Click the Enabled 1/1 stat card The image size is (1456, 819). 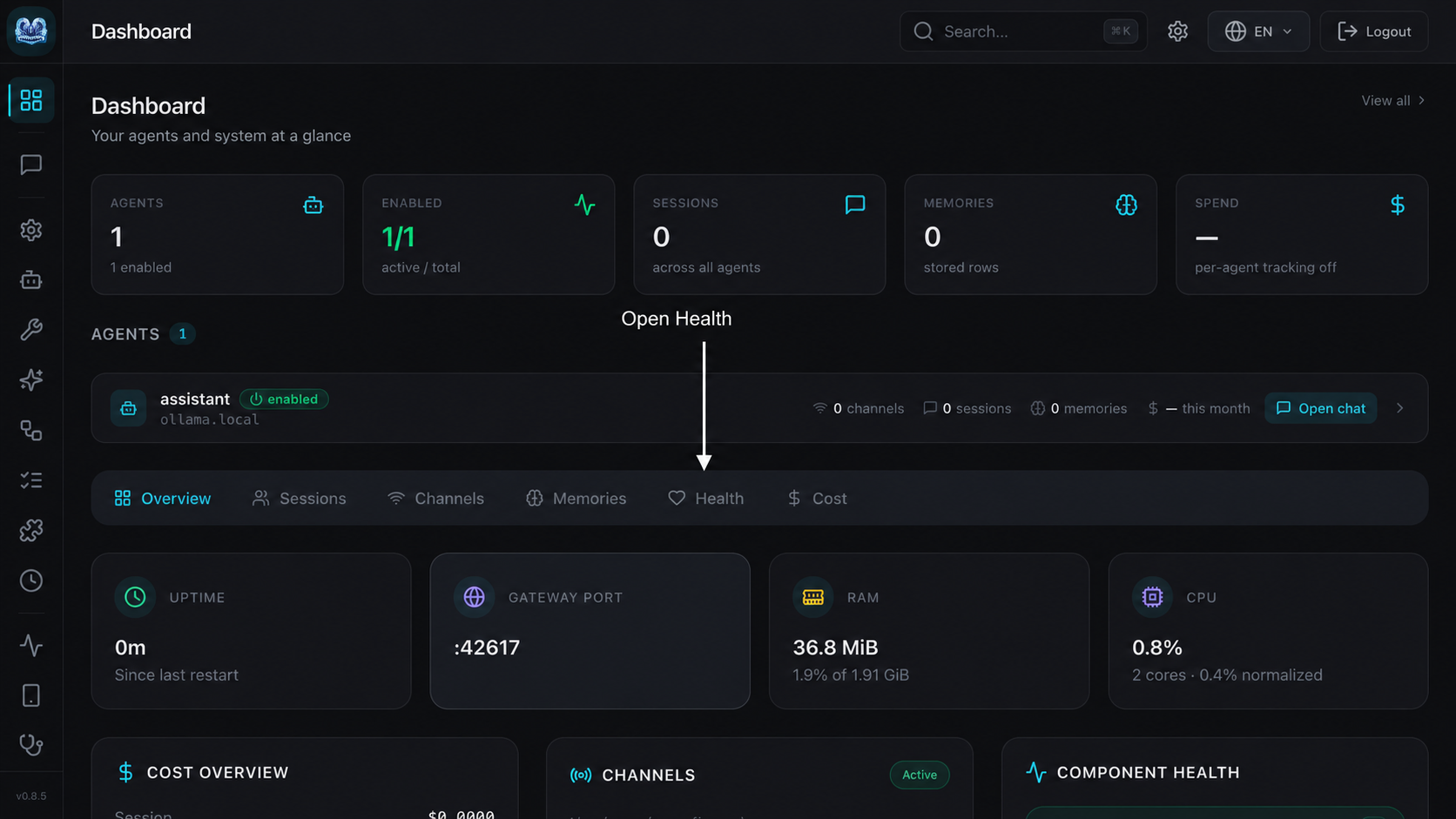[x=489, y=234]
